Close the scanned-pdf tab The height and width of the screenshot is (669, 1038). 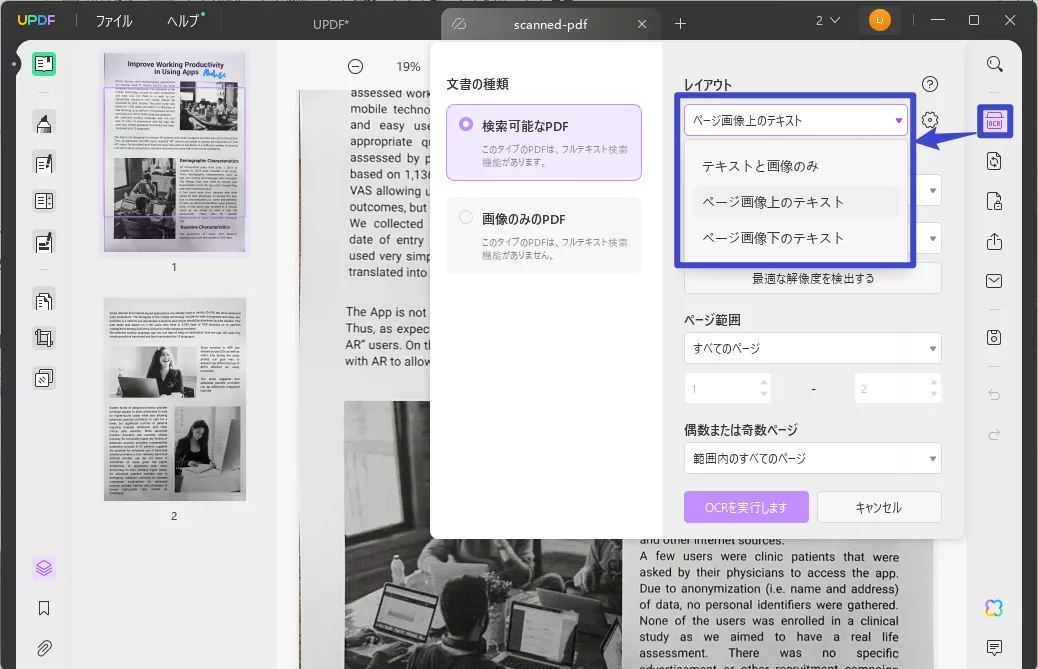pyautogui.click(x=641, y=24)
